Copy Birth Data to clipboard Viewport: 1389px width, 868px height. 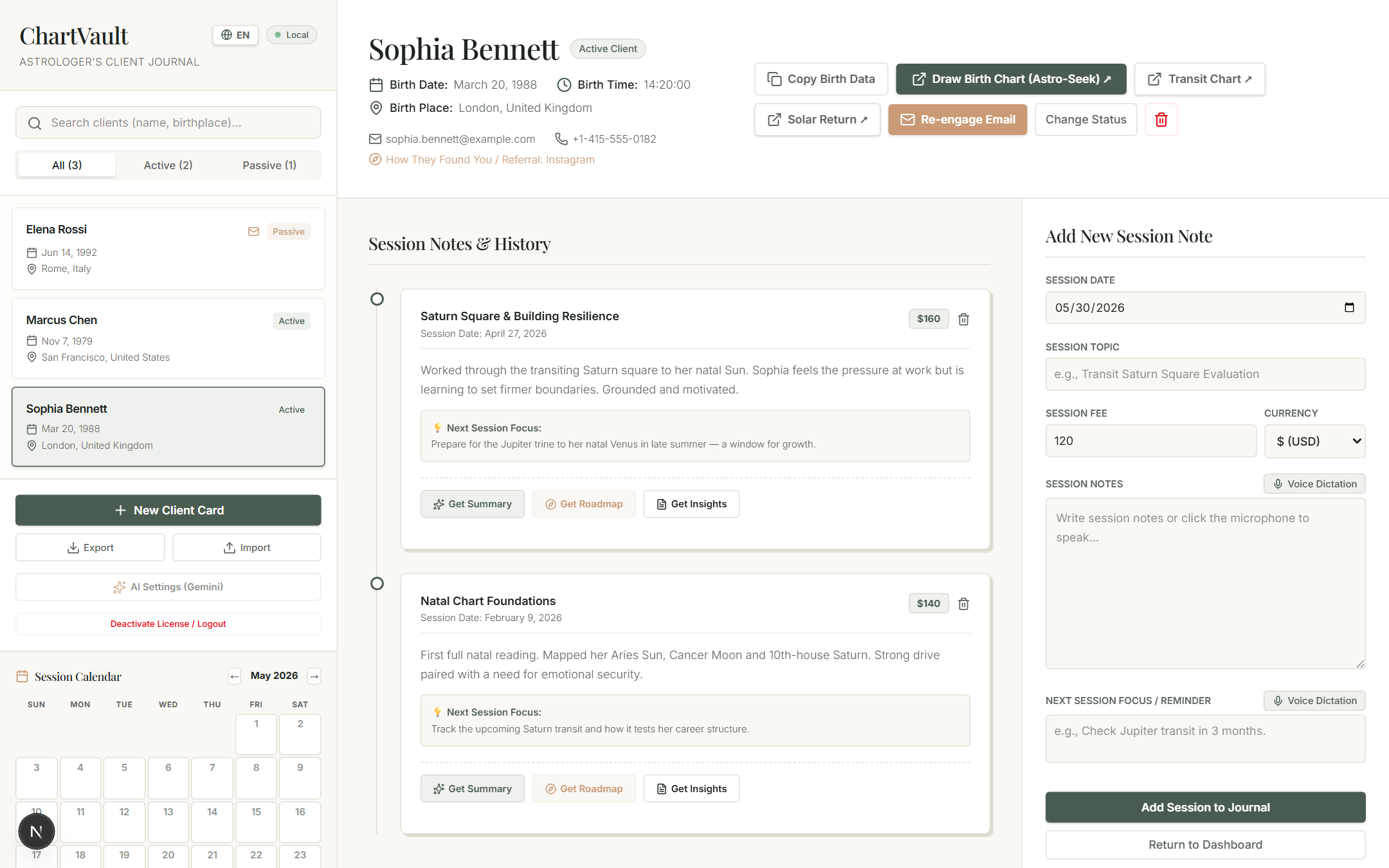point(821,79)
